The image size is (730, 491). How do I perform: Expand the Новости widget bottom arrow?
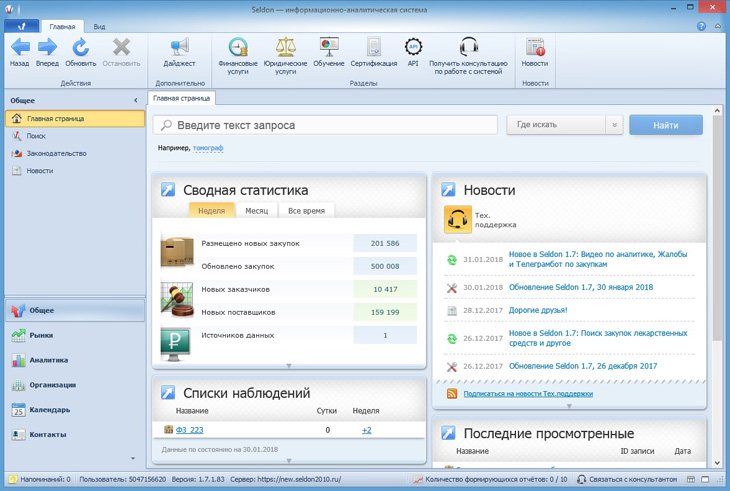(x=569, y=406)
